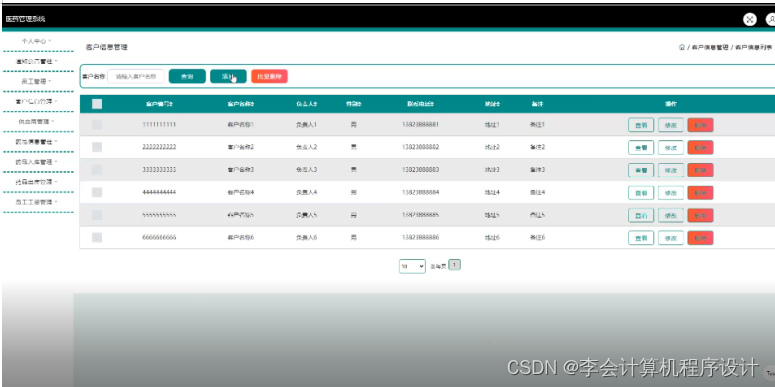The width and height of the screenshot is (775, 387).
Task: Toggle fullscreen with the top-bar expand icon
Action: (x=750, y=19)
